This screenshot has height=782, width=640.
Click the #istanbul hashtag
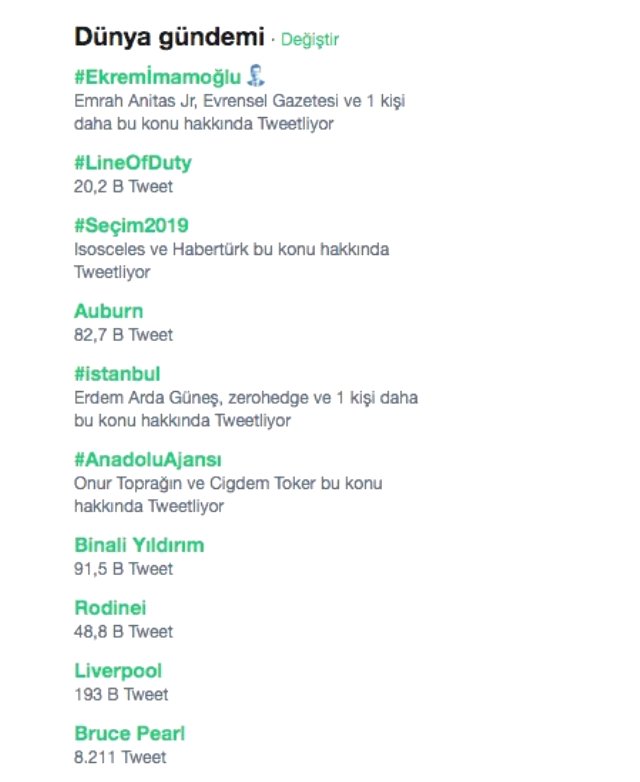(x=117, y=374)
